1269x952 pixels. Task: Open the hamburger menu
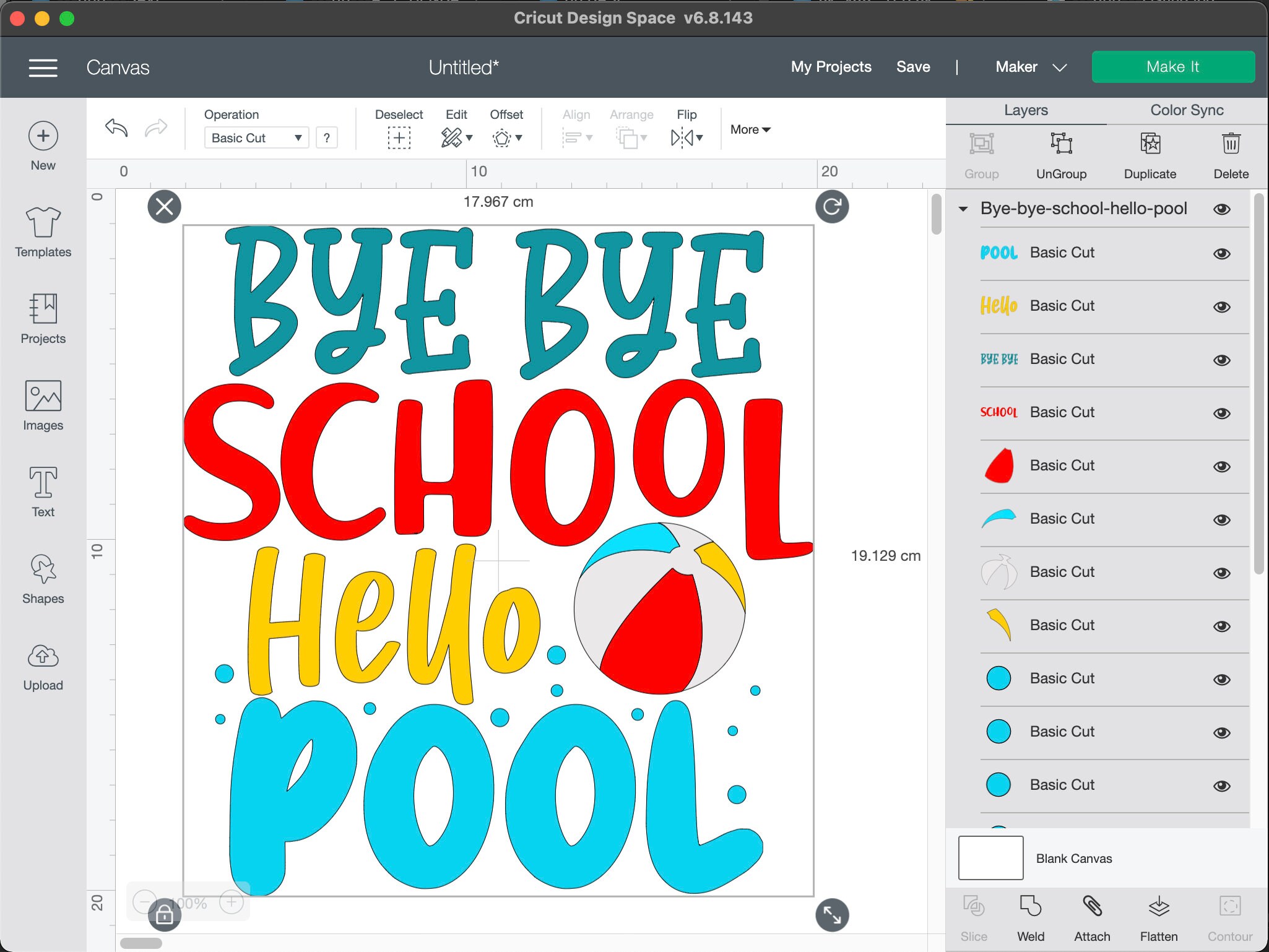(x=43, y=67)
